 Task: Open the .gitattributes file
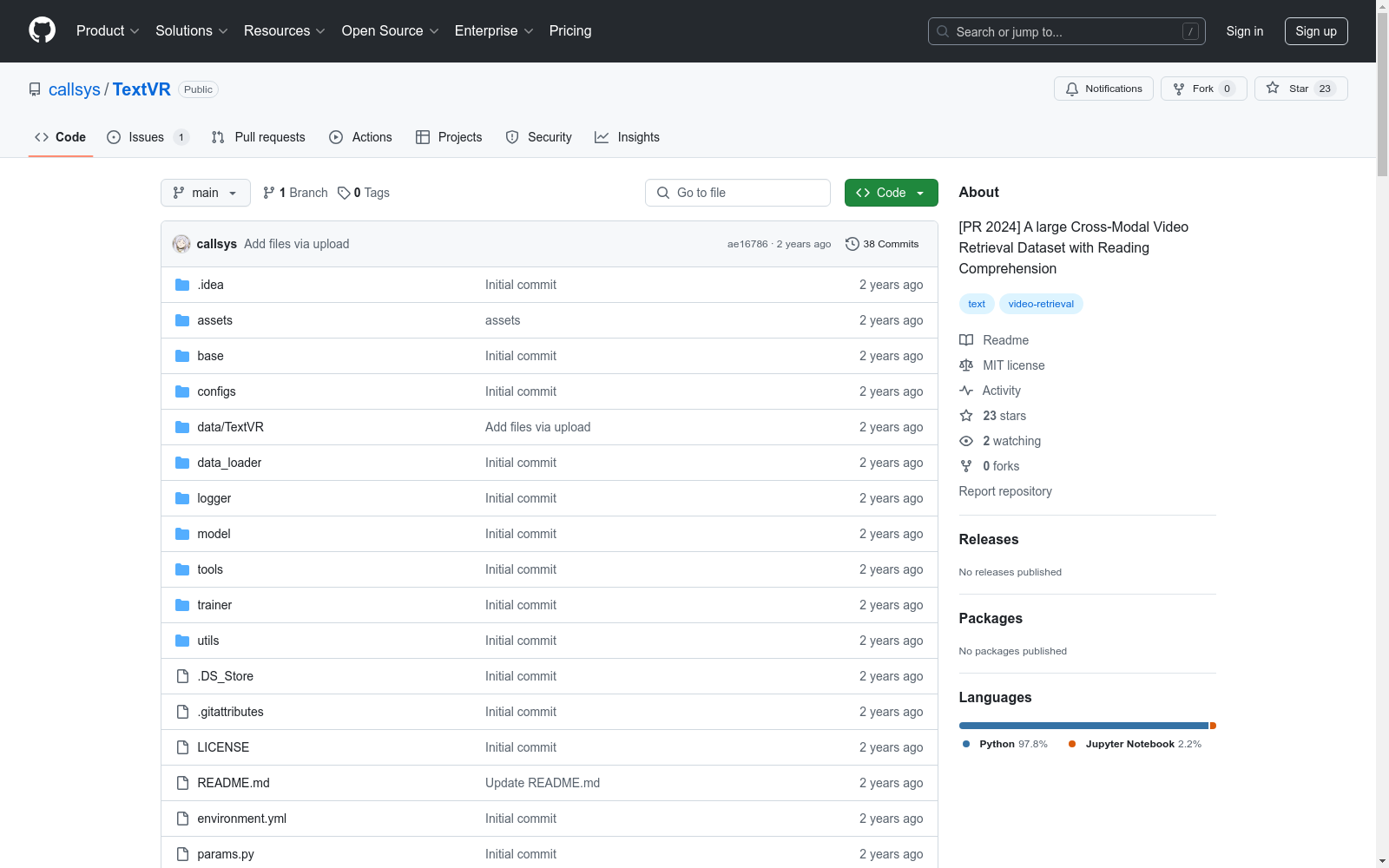coord(230,712)
